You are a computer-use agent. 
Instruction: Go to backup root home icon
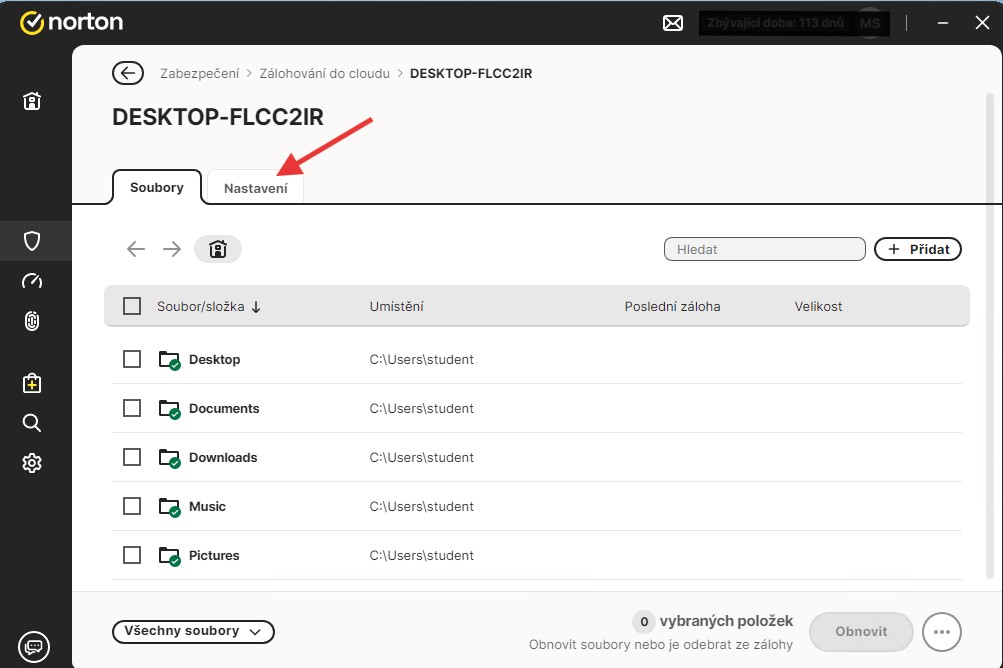(x=217, y=249)
